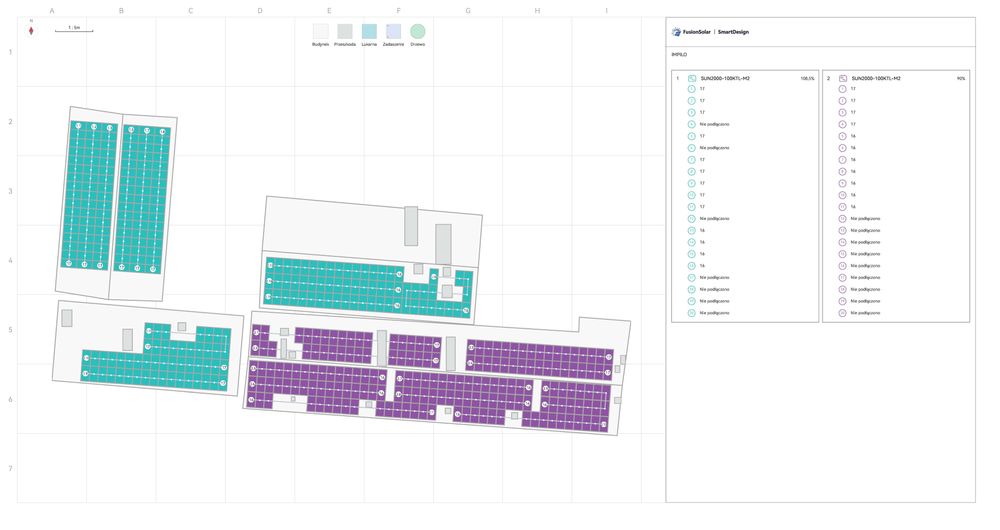The height and width of the screenshot is (530, 1000).
Task: Select the inverter 2 device icon
Action: coord(842,78)
